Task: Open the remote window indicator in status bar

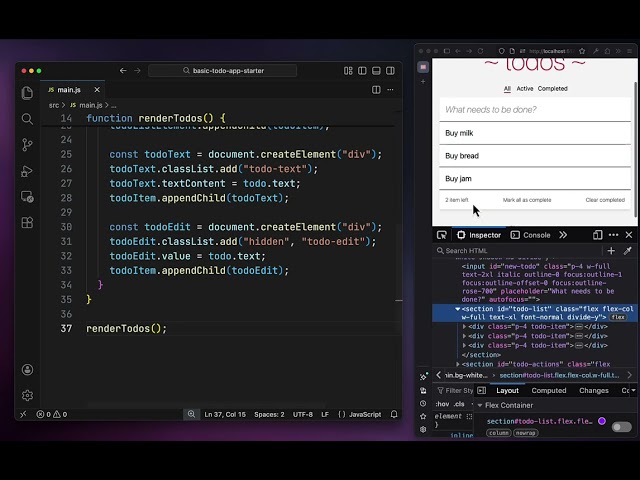Action: (x=23, y=414)
